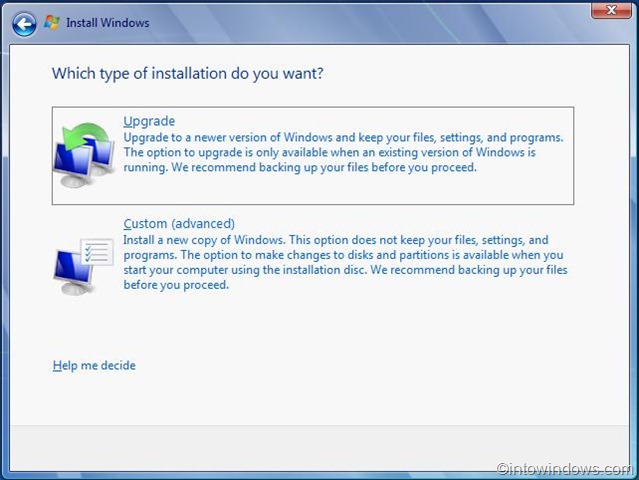Choose the Upgrade installation option heading

(x=149, y=121)
